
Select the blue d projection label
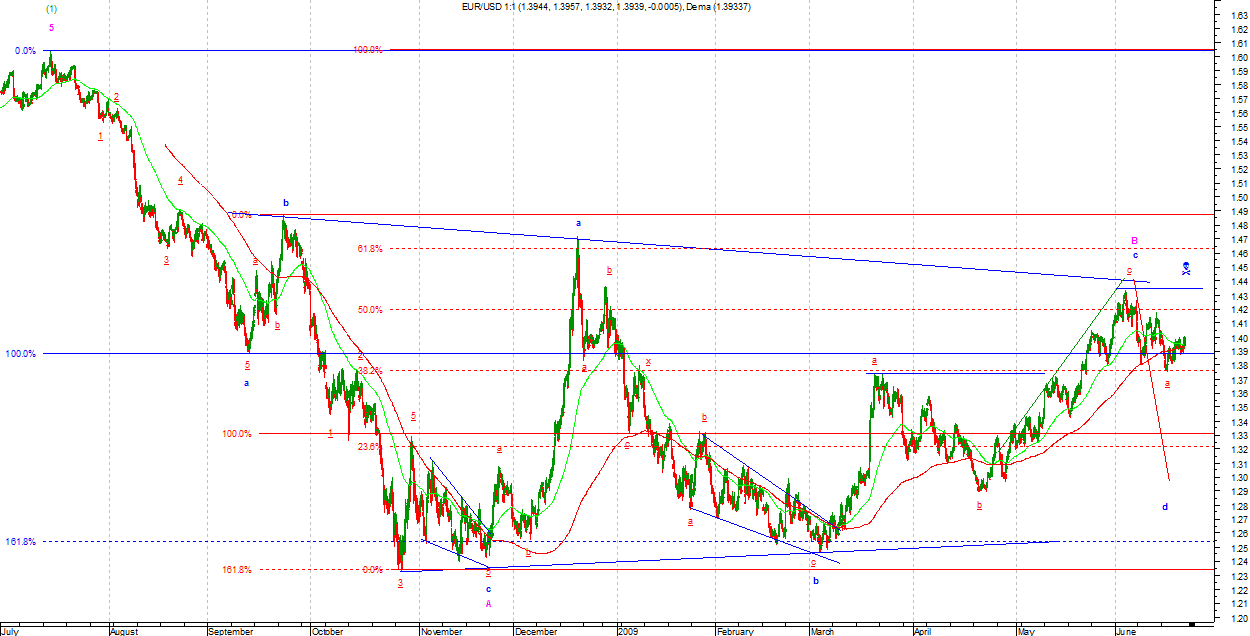click(1165, 507)
